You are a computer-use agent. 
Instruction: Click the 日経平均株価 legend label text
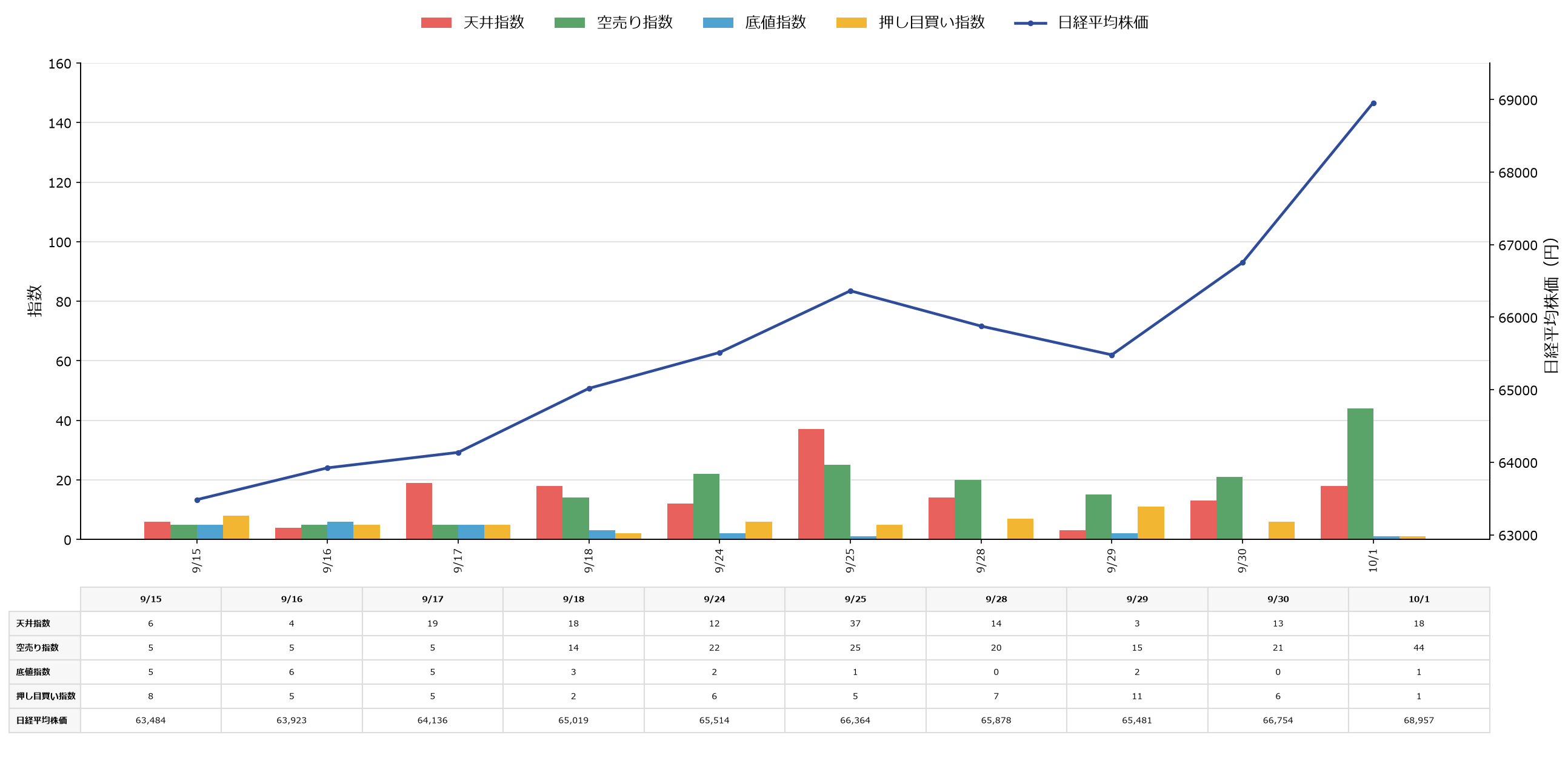coord(1103,22)
